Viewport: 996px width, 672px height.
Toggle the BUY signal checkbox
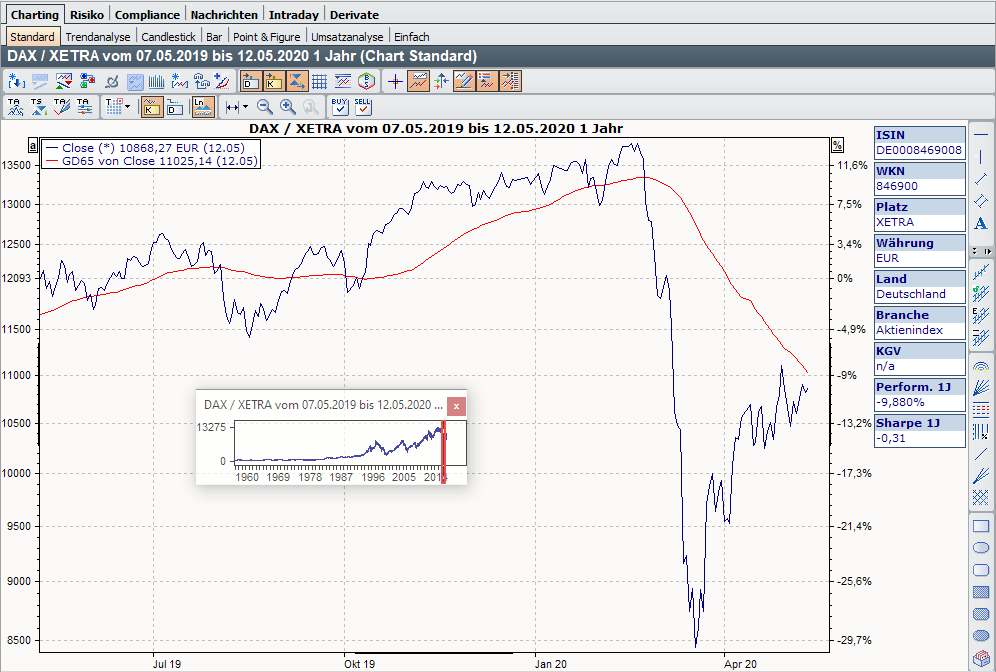pyautogui.click(x=339, y=106)
